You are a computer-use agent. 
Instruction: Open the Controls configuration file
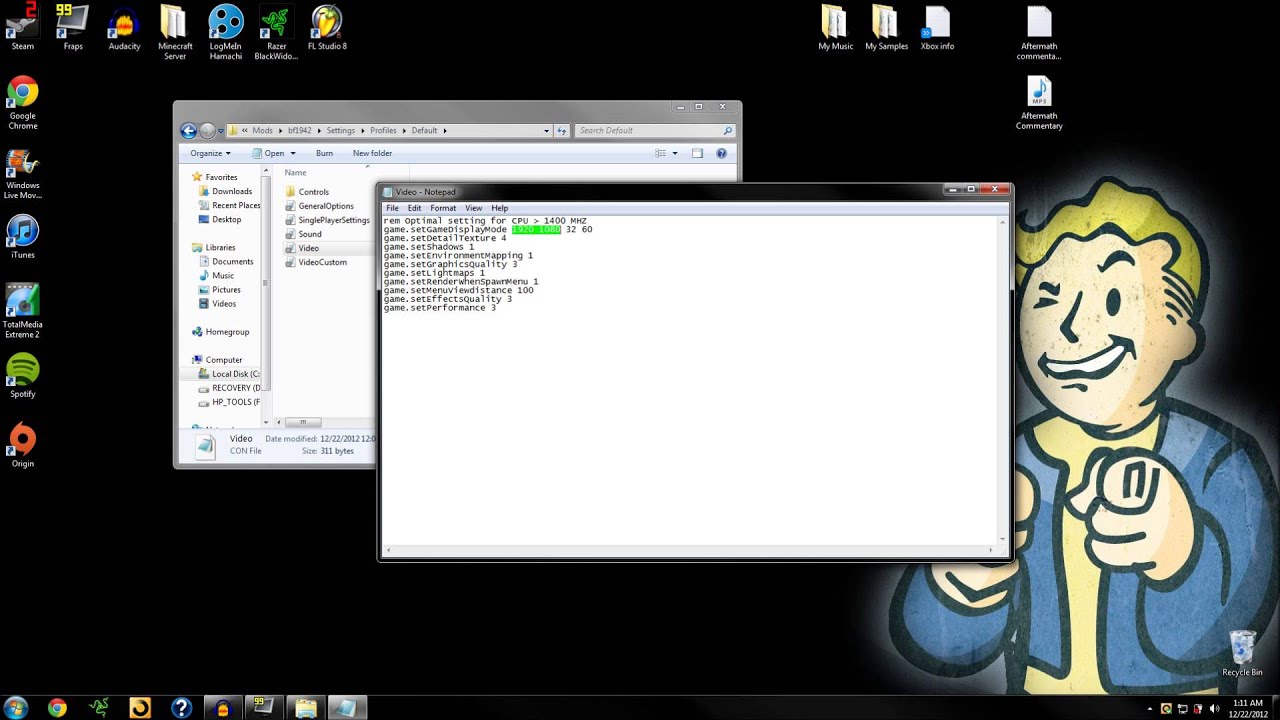tap(313, 191)
